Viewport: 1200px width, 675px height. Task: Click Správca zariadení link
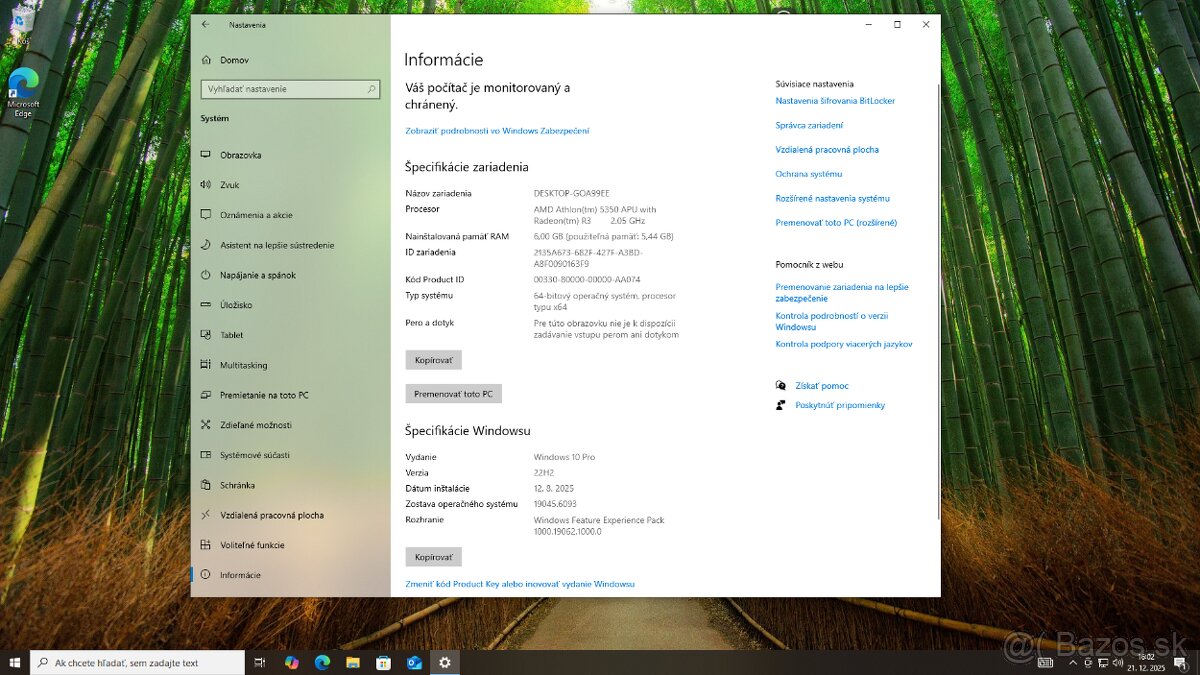click(x=809, y=125)
